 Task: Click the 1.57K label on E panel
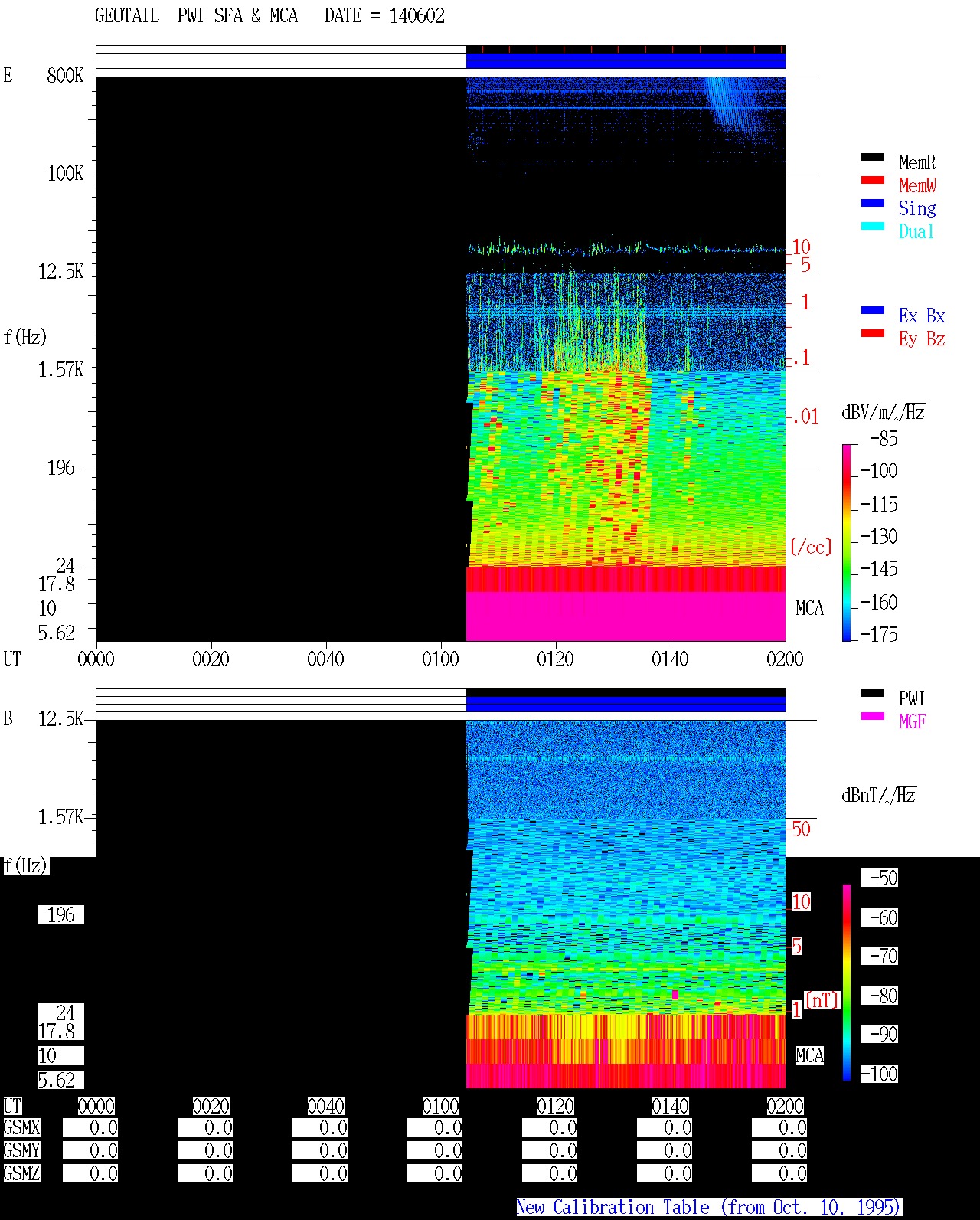[61, 369]
